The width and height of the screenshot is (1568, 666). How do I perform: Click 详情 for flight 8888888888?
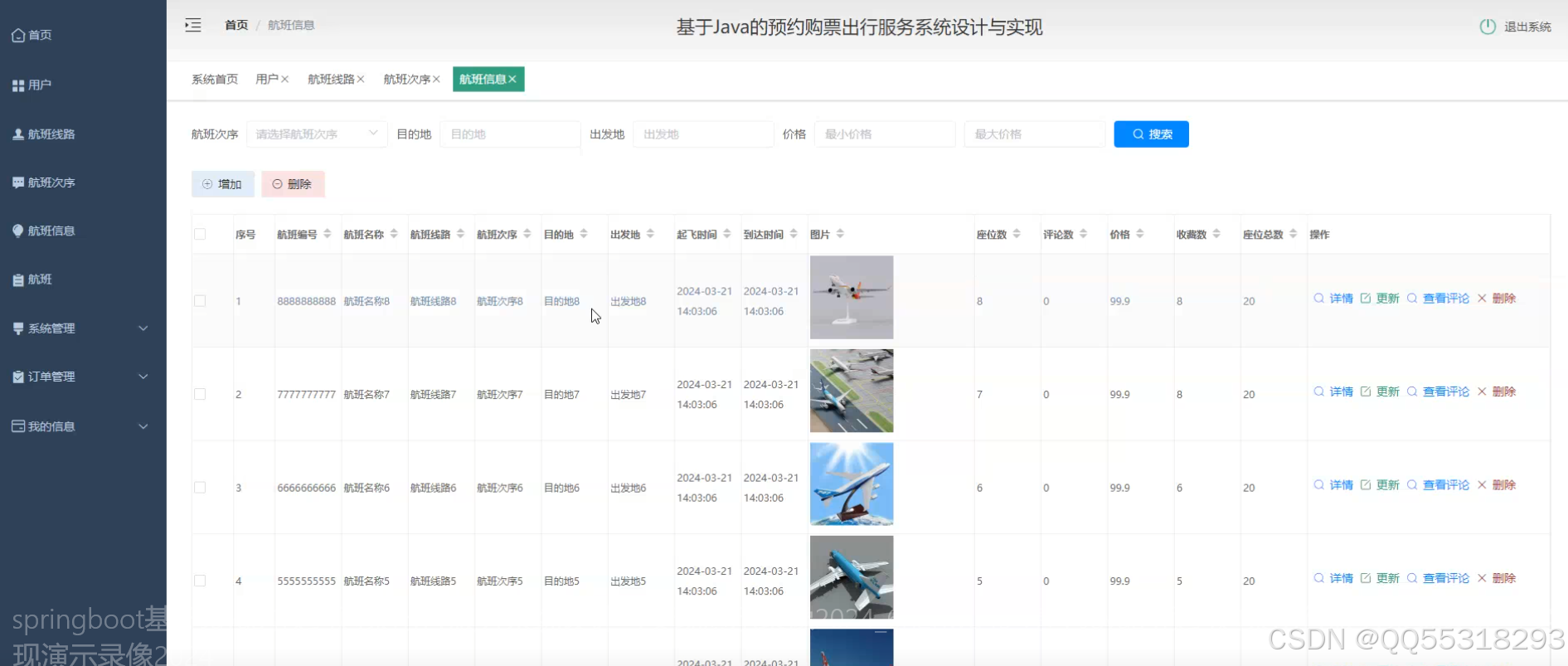[x=1333, y=299]
